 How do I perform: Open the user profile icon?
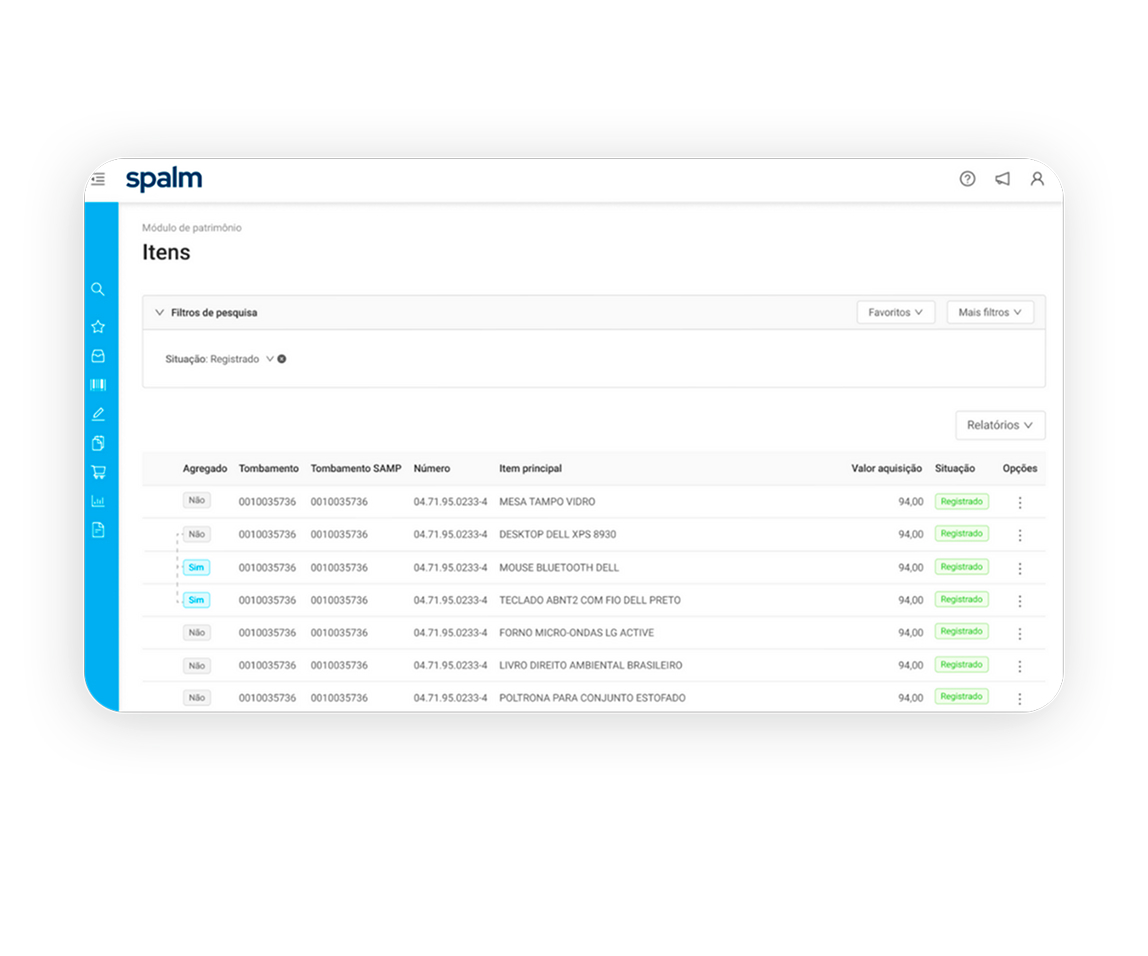coord(1037,179)
